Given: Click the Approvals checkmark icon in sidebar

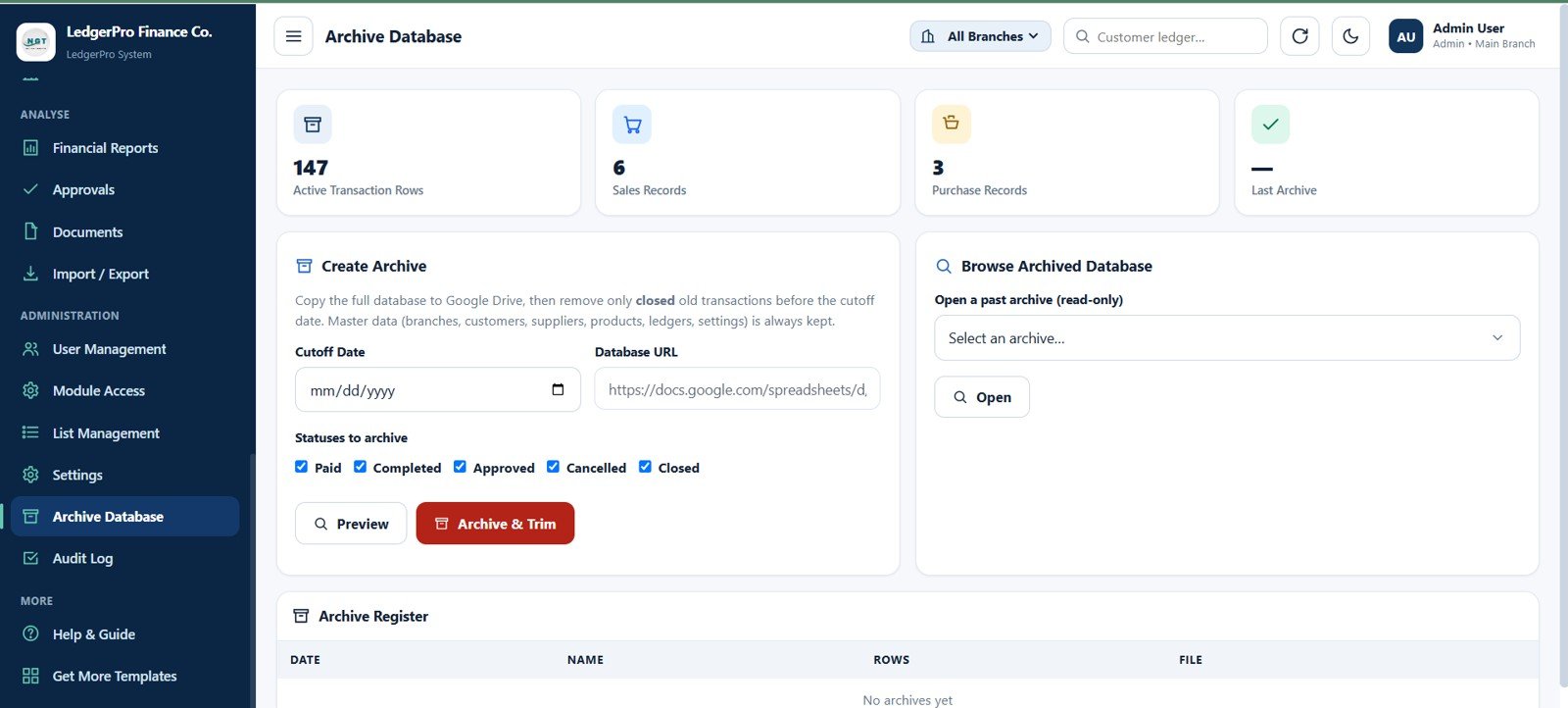Looking at the screenshot, I should tap(30, 189).
